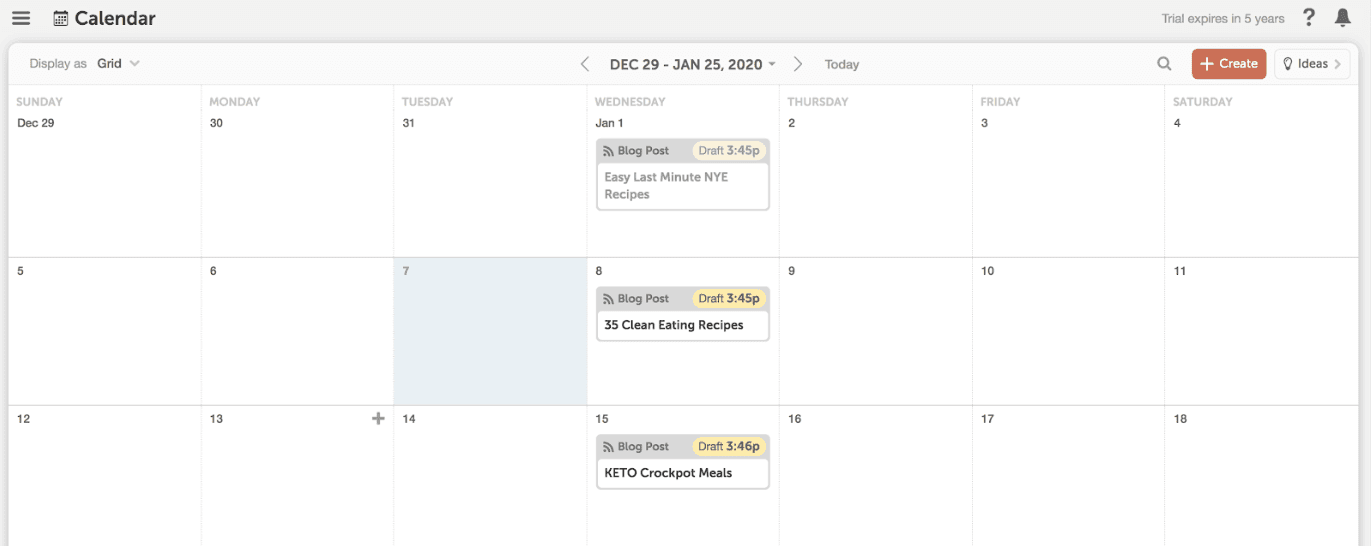Expand the Display as Grid dropdown
The height and width of the screenshot is (546, 1371).
point(118,64)
